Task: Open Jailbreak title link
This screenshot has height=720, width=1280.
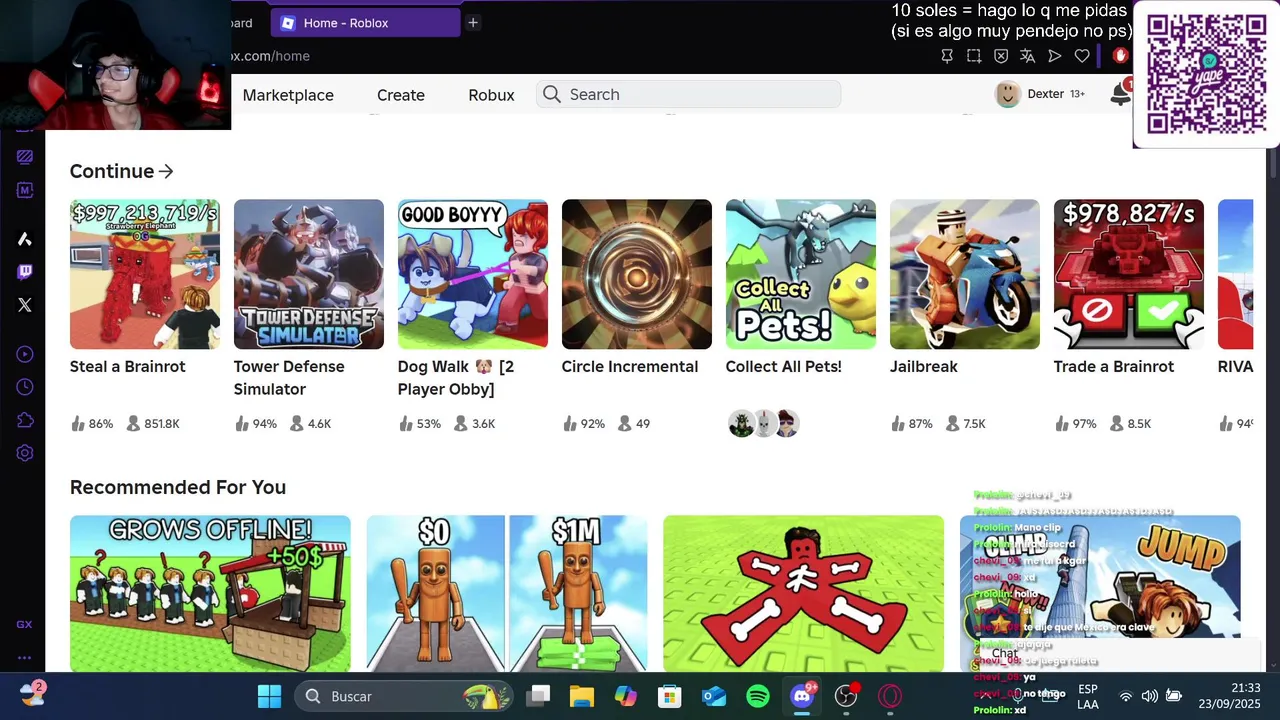Action: point(924,366)
